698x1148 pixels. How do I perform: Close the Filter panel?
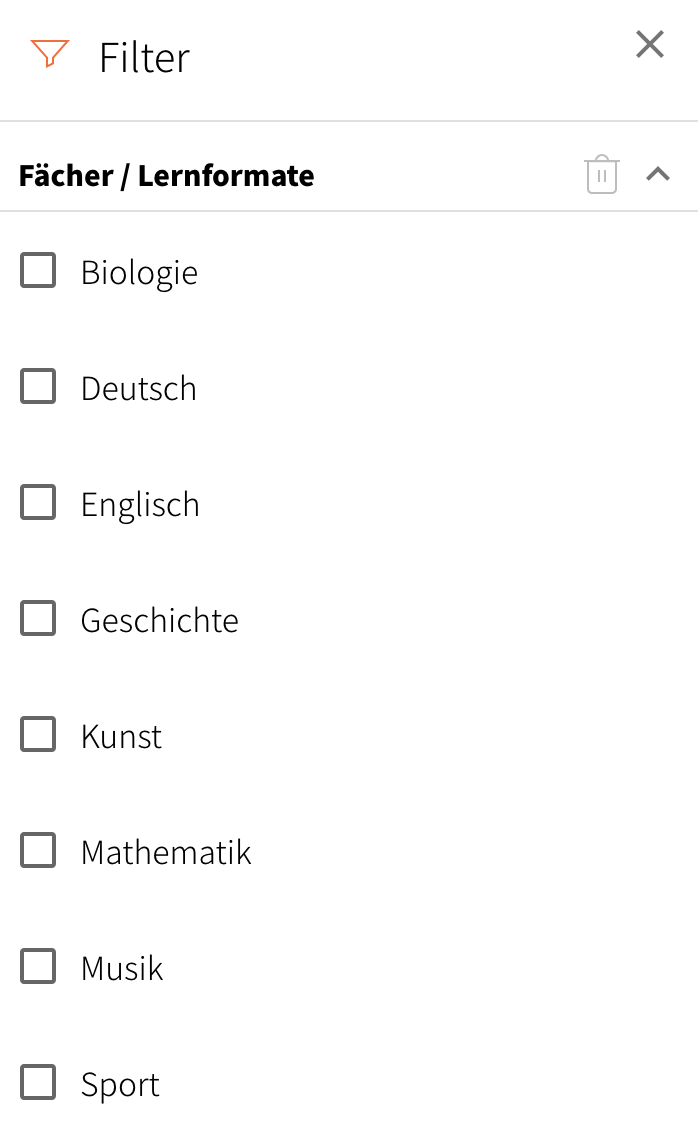(650, 44)
